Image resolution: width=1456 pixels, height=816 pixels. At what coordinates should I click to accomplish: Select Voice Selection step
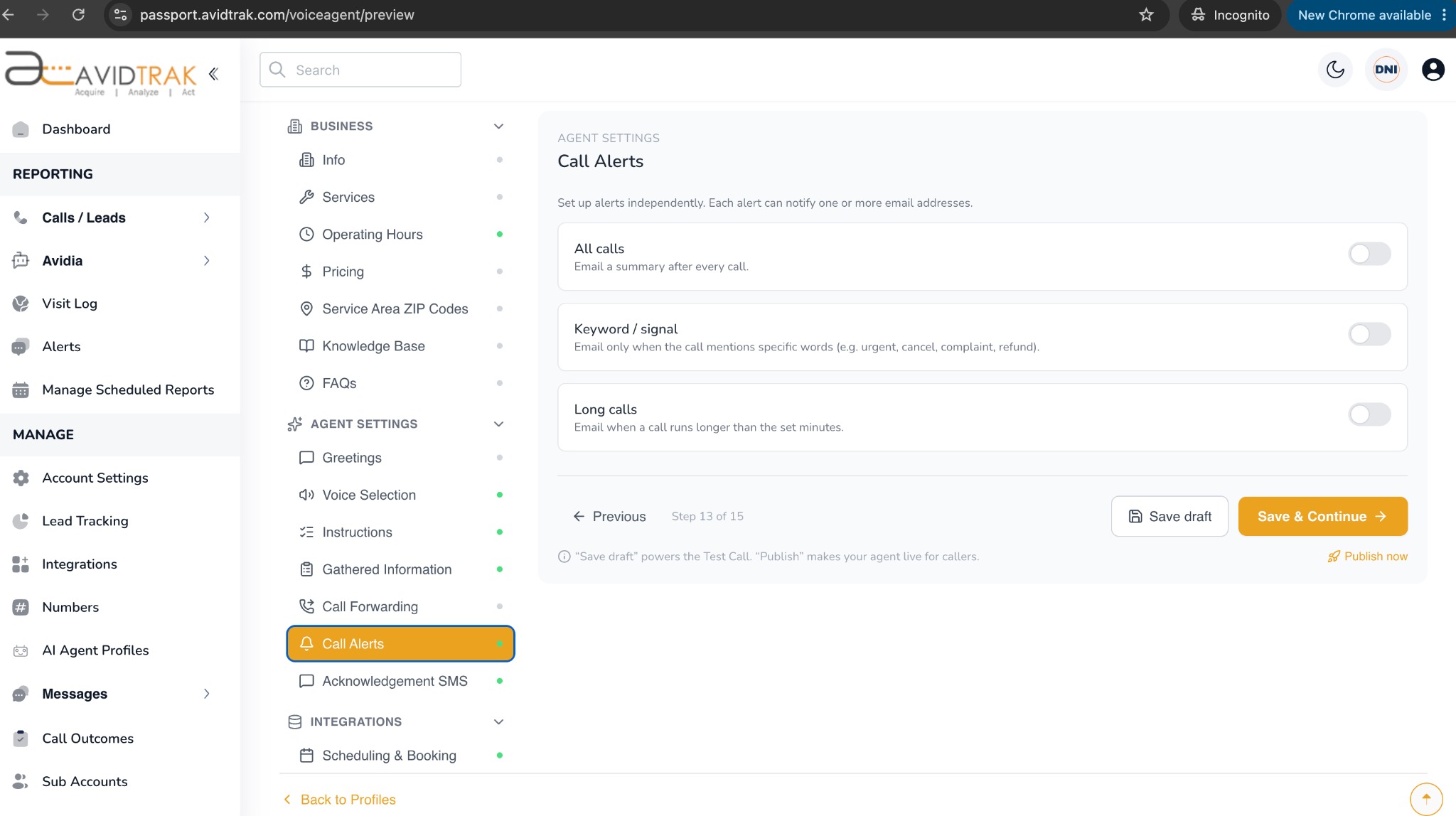[400, 495]
